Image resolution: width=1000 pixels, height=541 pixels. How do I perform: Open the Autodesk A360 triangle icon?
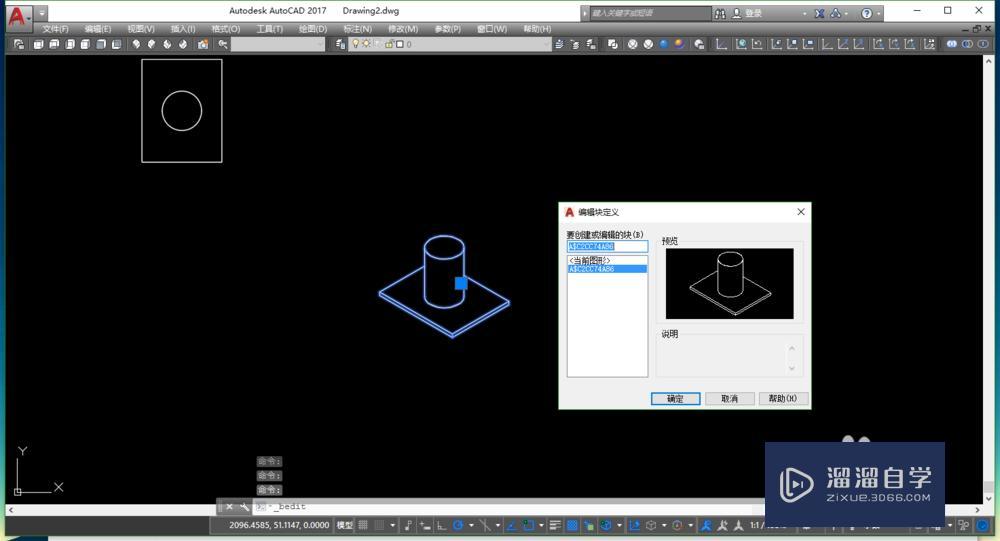pyautogui.click(x=835, y=13)
